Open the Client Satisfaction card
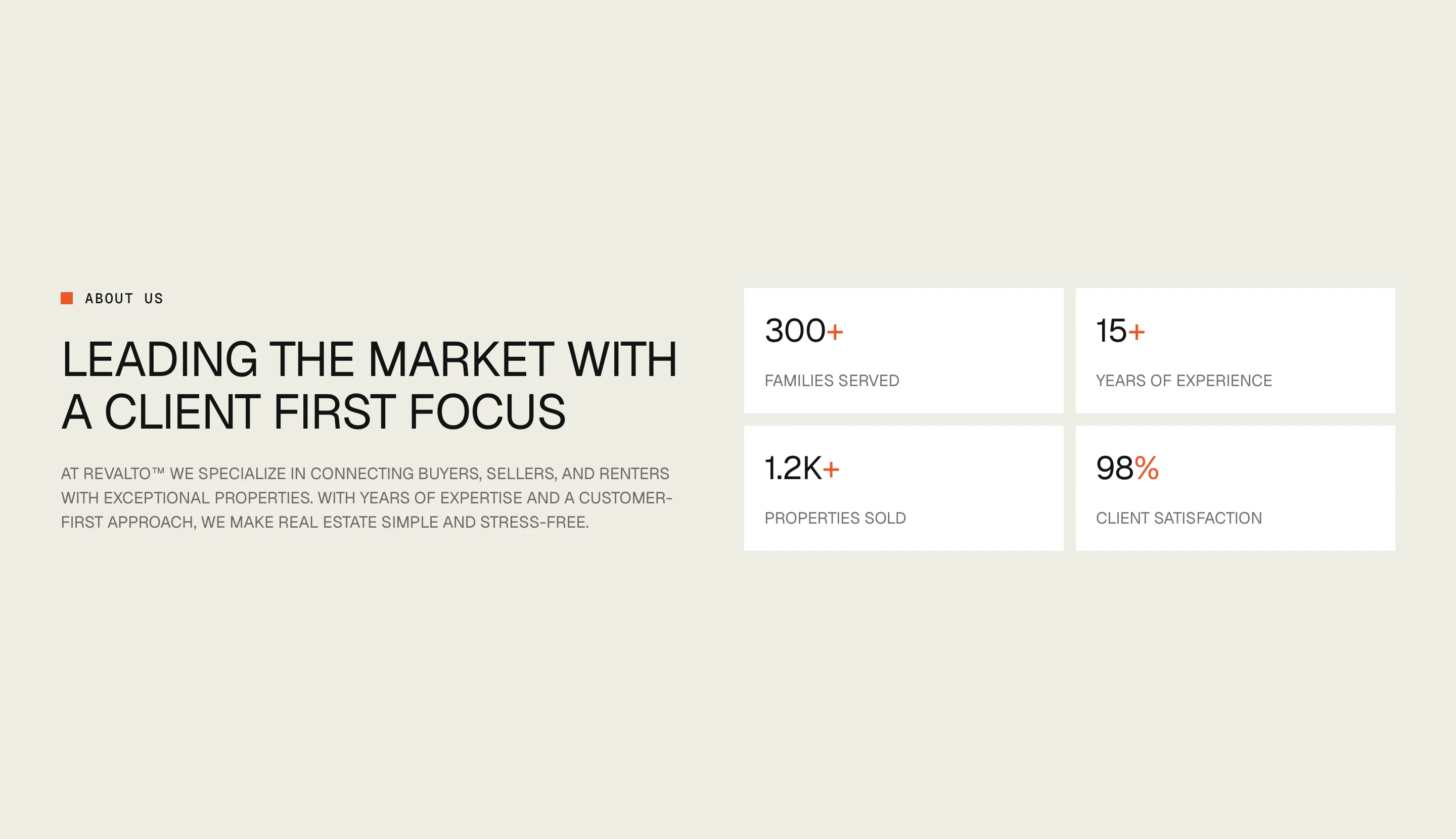Image resolution: width=1456 pixels, height=839 pixels. pos(1236,489)
